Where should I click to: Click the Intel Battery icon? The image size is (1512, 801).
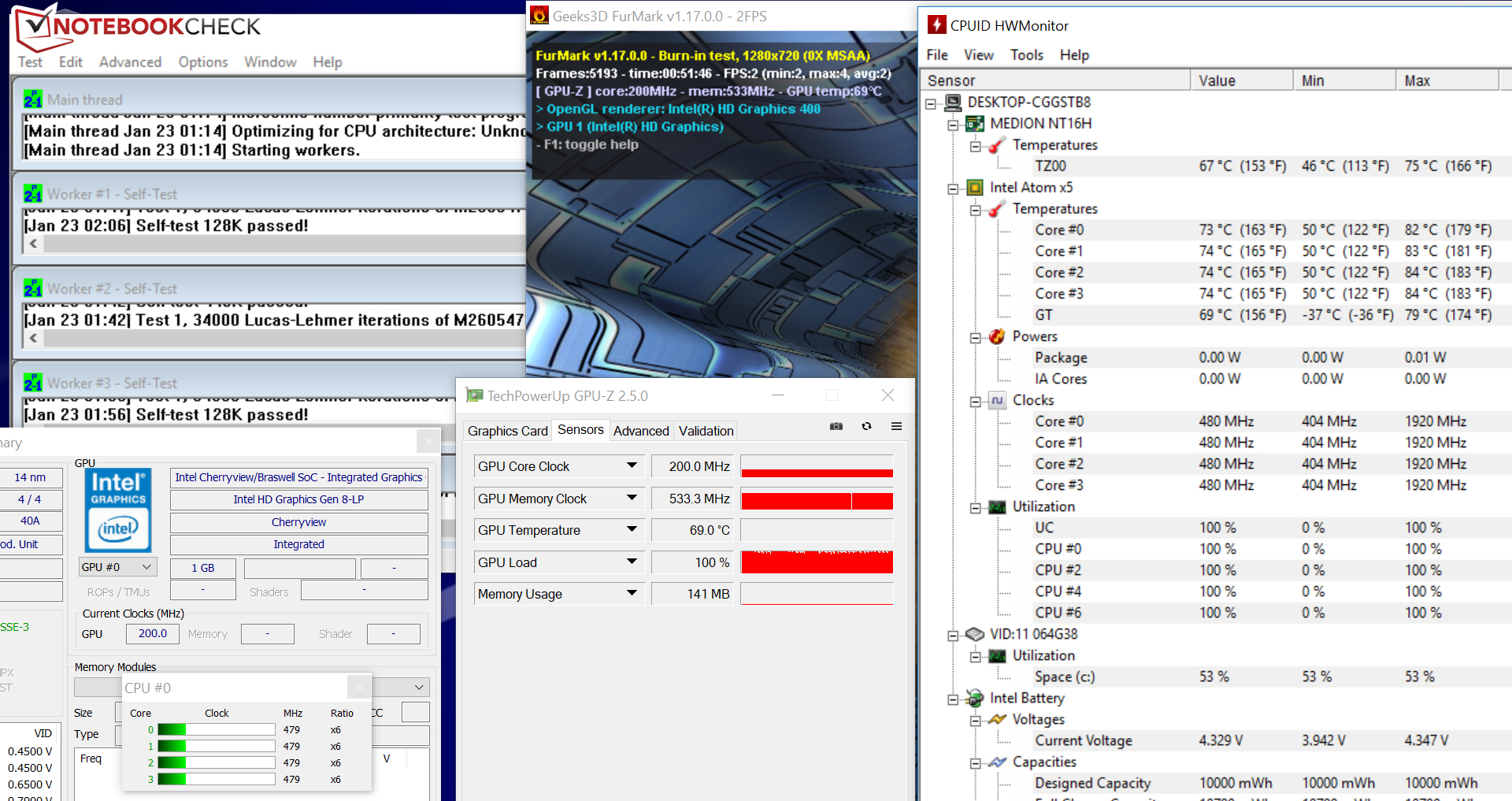(x=975, y=698)
